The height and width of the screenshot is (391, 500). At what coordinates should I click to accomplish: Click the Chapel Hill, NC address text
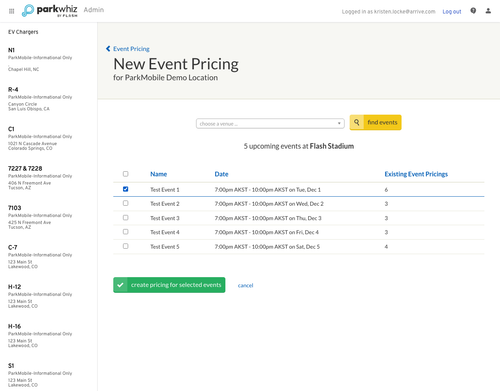tap(24, 69)
